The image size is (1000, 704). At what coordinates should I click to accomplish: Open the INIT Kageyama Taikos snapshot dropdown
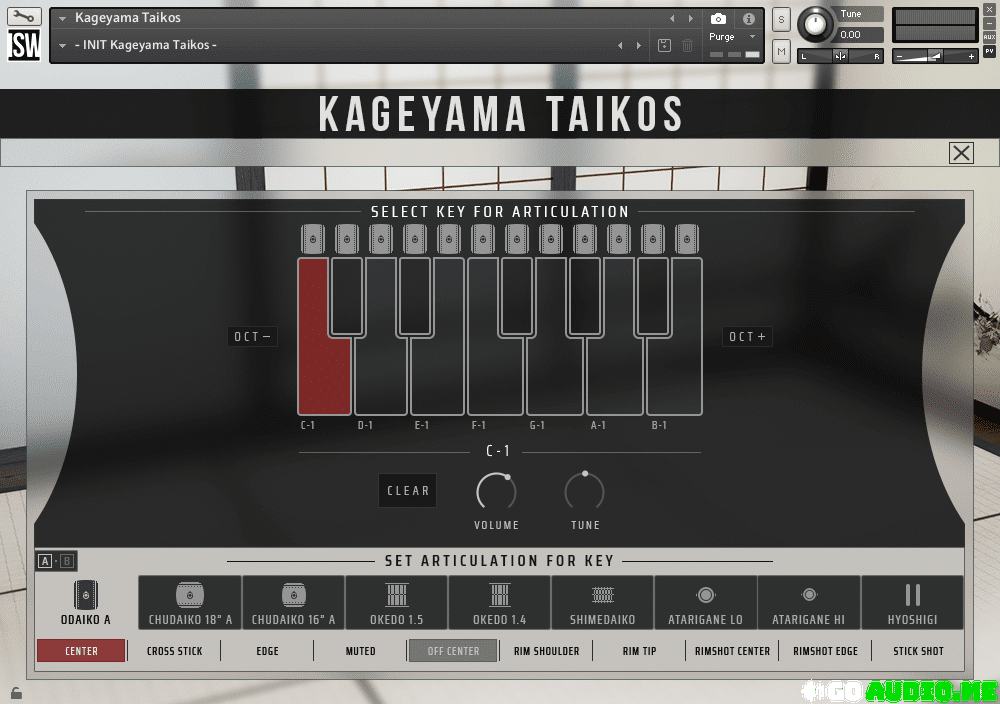coord(62,45)
